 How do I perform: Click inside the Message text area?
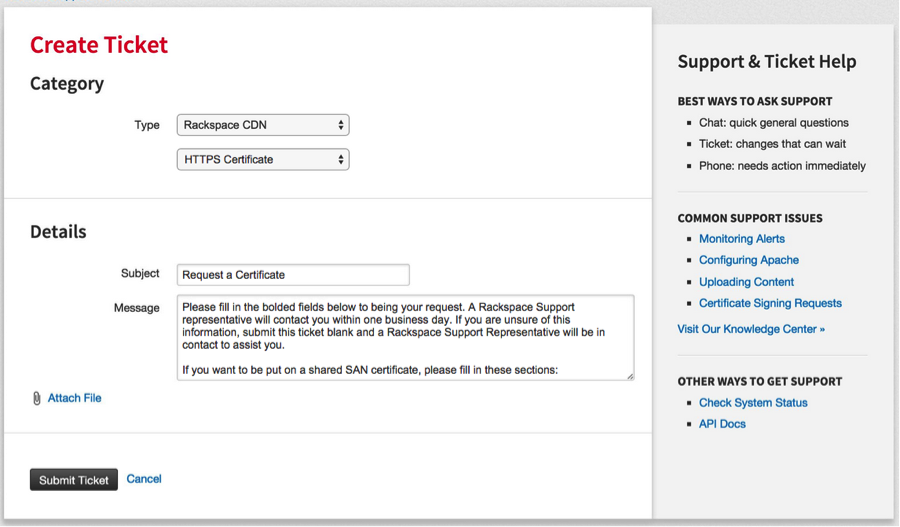405,338
